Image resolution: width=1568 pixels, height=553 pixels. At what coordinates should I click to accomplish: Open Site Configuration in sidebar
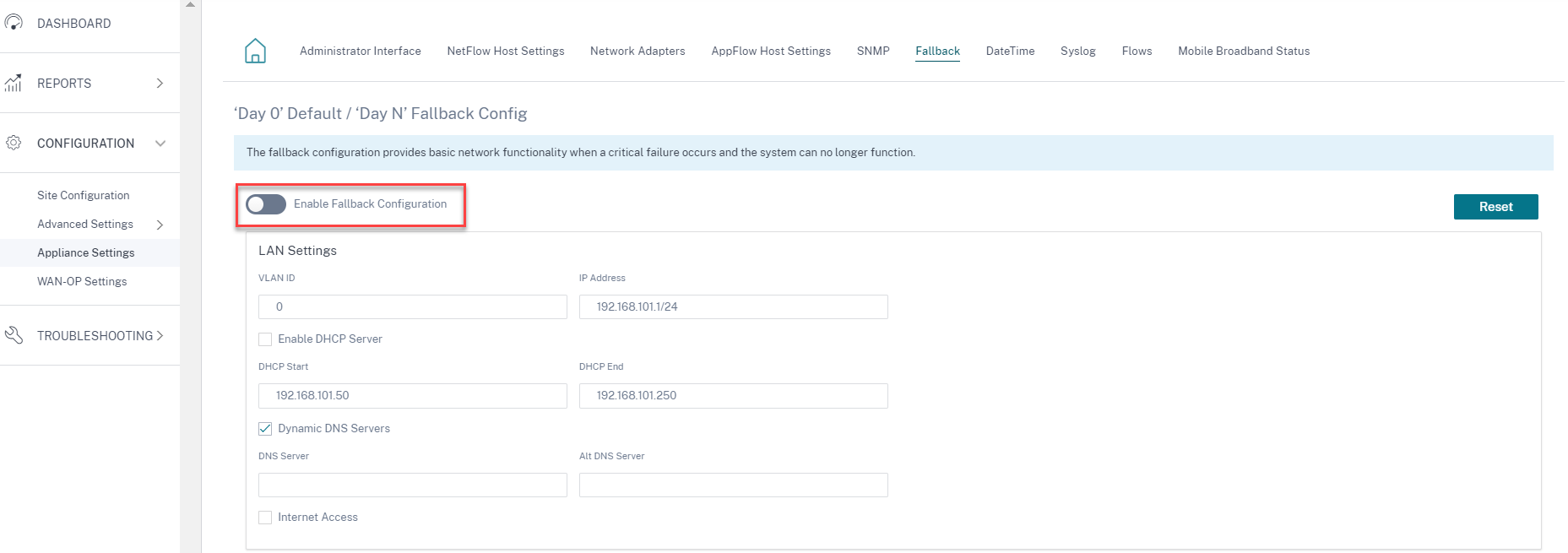(x=84, y=195)
